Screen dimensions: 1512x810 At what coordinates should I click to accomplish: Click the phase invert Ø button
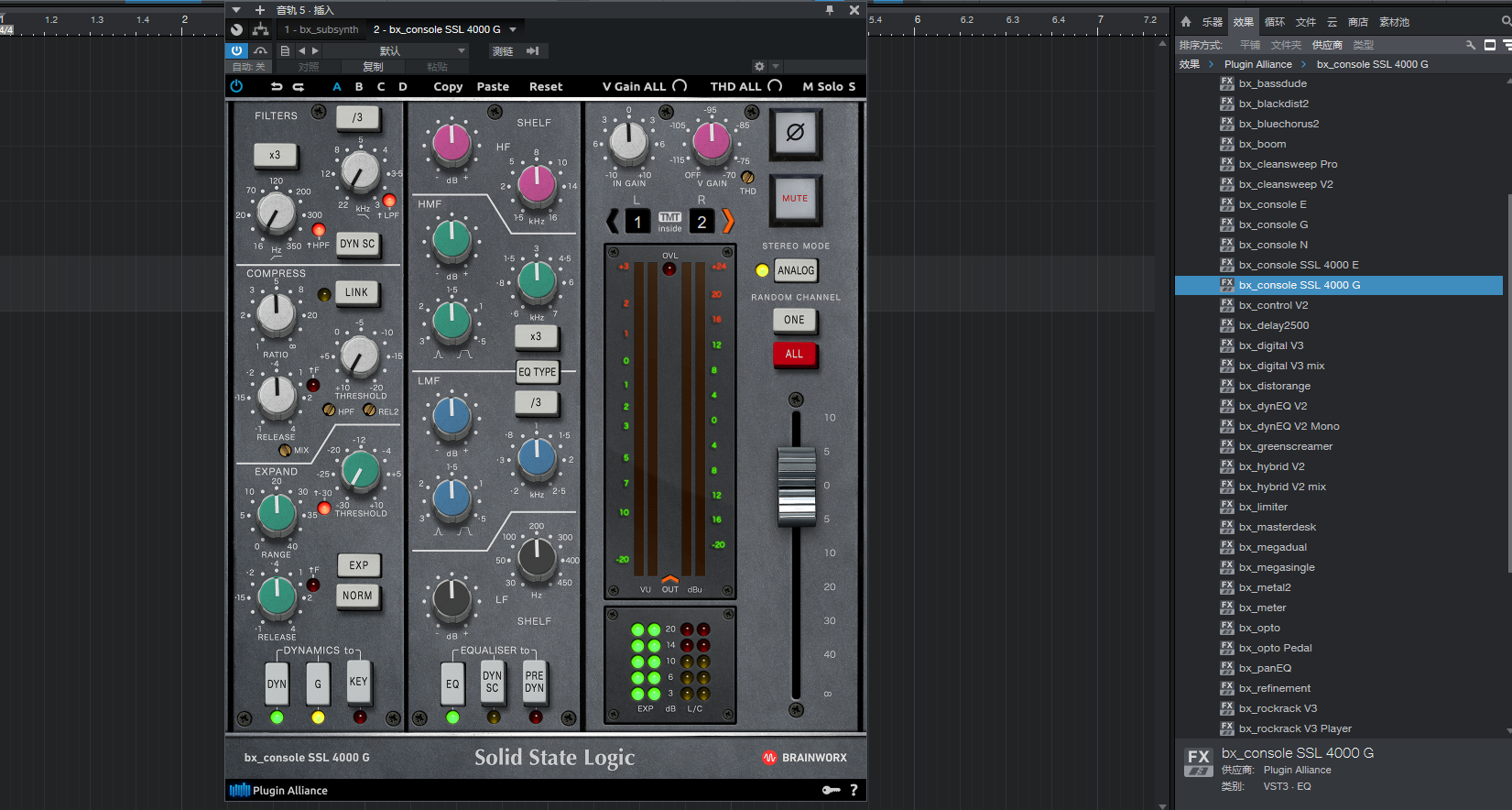[795, 133]
